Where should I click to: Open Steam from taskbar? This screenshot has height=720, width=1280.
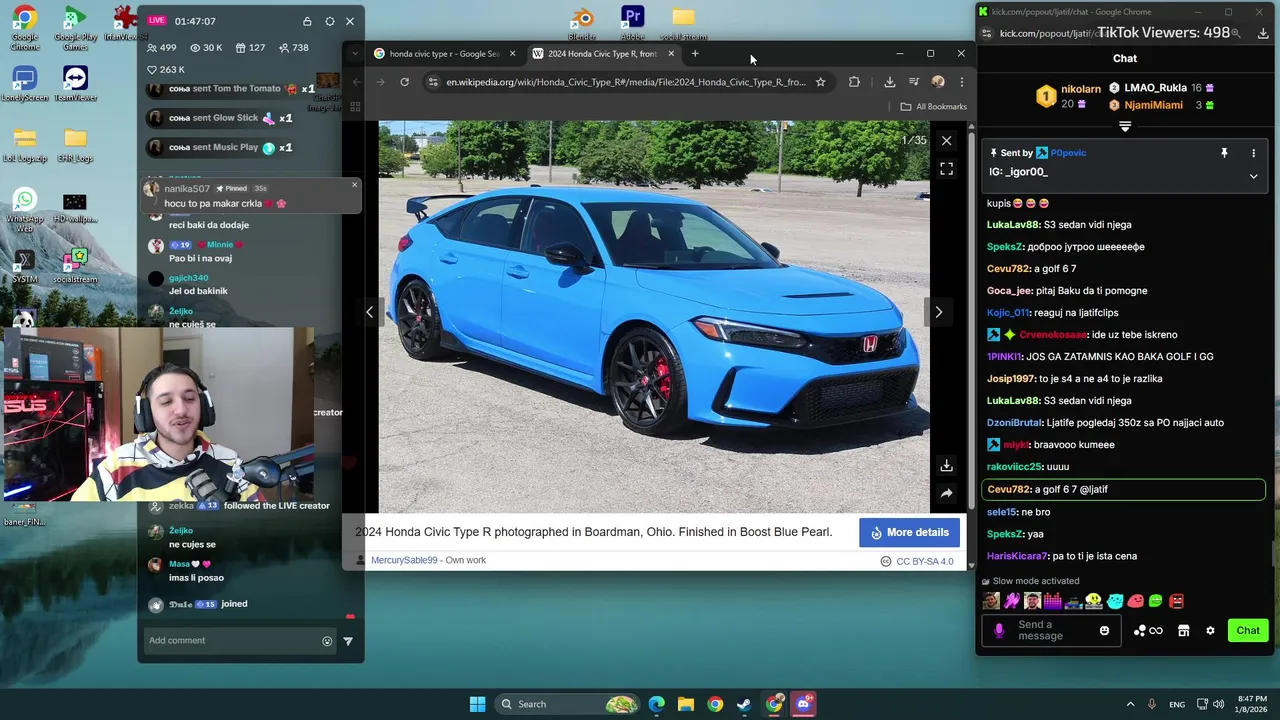[744, 704]
